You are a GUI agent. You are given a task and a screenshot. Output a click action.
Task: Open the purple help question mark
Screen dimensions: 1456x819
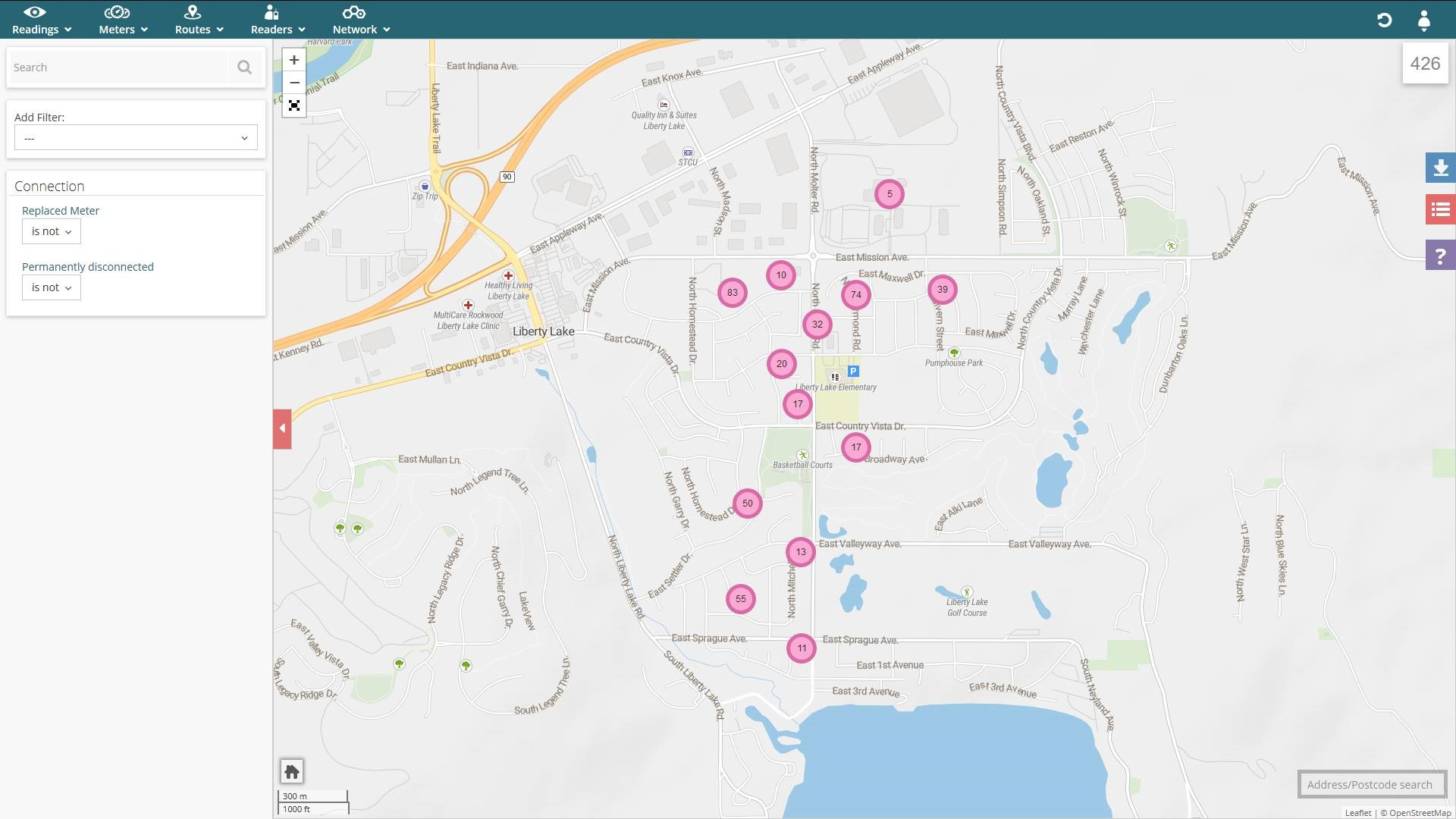[x=1440, y=256]
